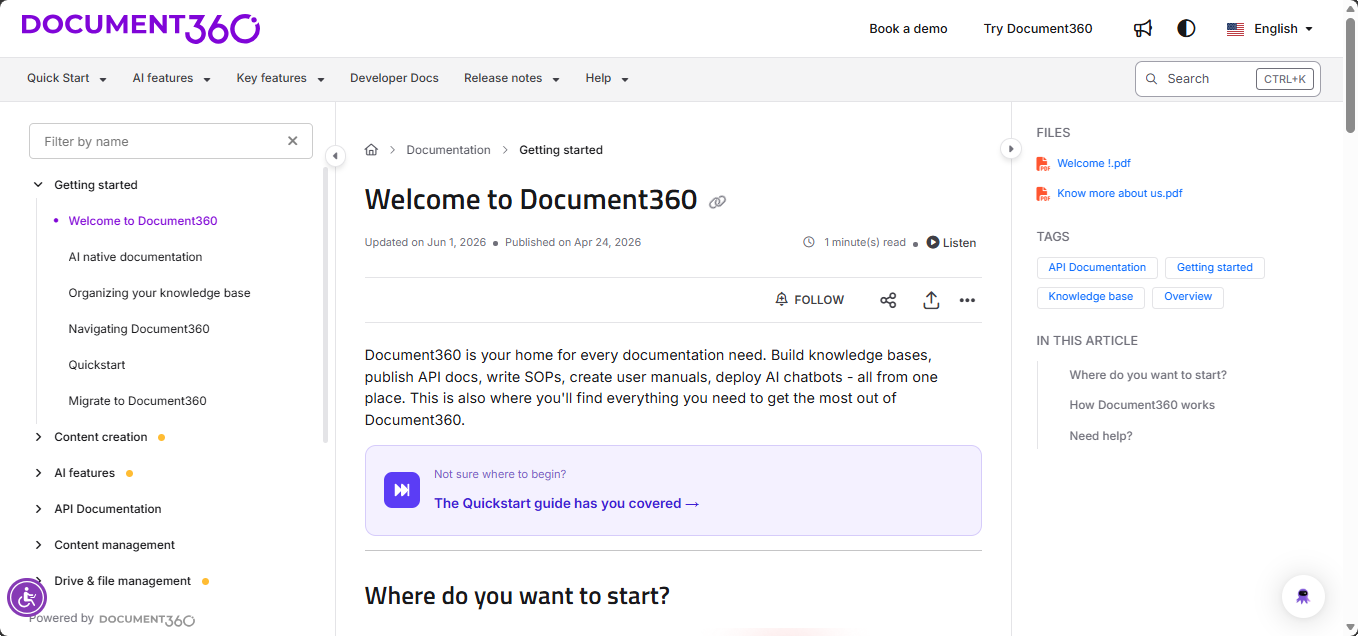Click the export/upload icon

pyautogui.click(x=931, y=300)
